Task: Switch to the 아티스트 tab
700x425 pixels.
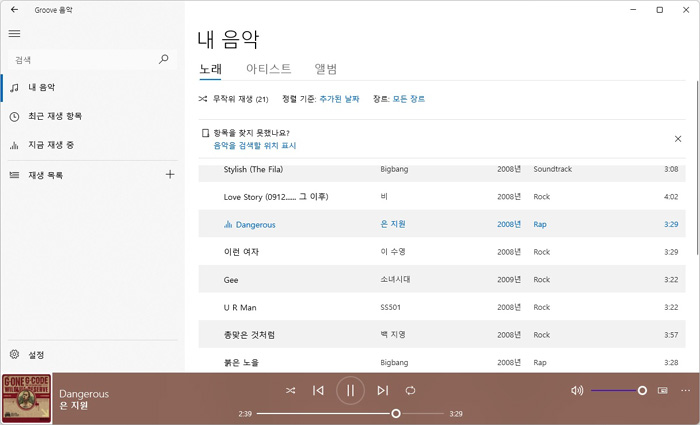Action: (x=268, y=69)
